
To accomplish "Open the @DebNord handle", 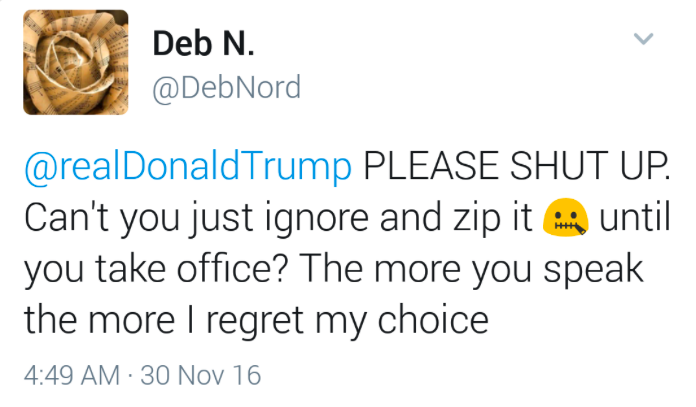I will click(227, 89).
